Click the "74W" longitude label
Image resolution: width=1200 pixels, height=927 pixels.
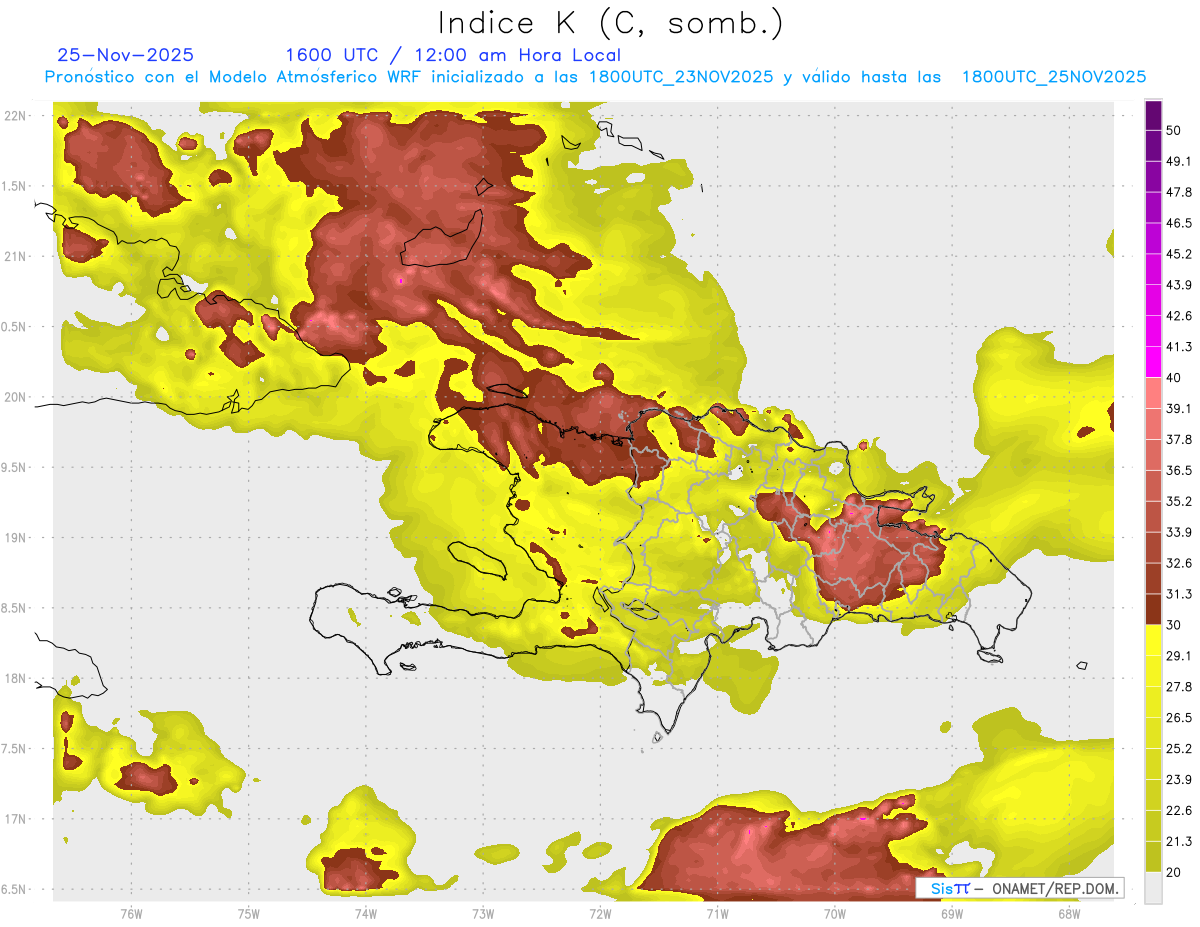(365, 913)
